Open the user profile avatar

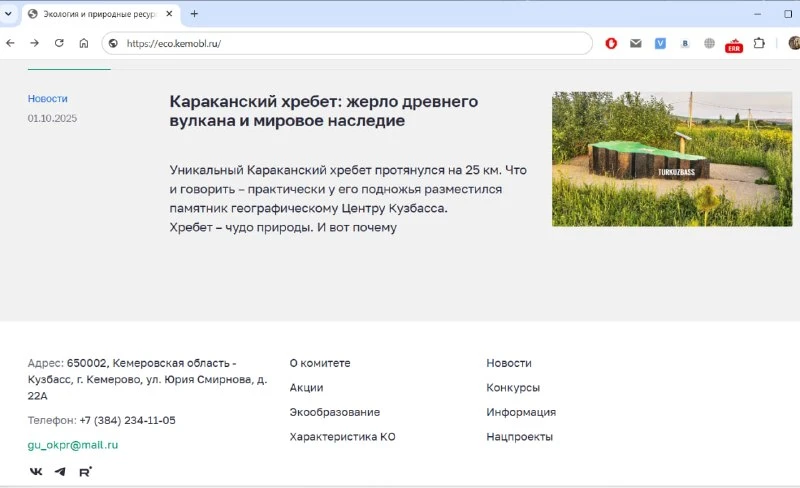pyautogui.click(x=794, y=43)
